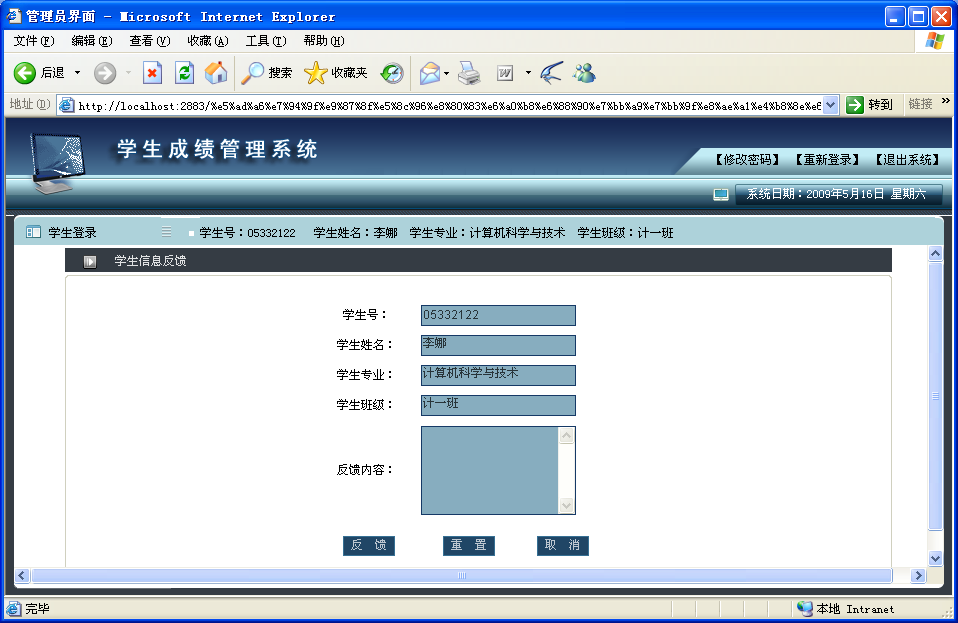Image resolution: width=958 pixels, height=623 pixels.
Task: Click the icon beside 学生信息反馈
Action: (x=90, y=261)
